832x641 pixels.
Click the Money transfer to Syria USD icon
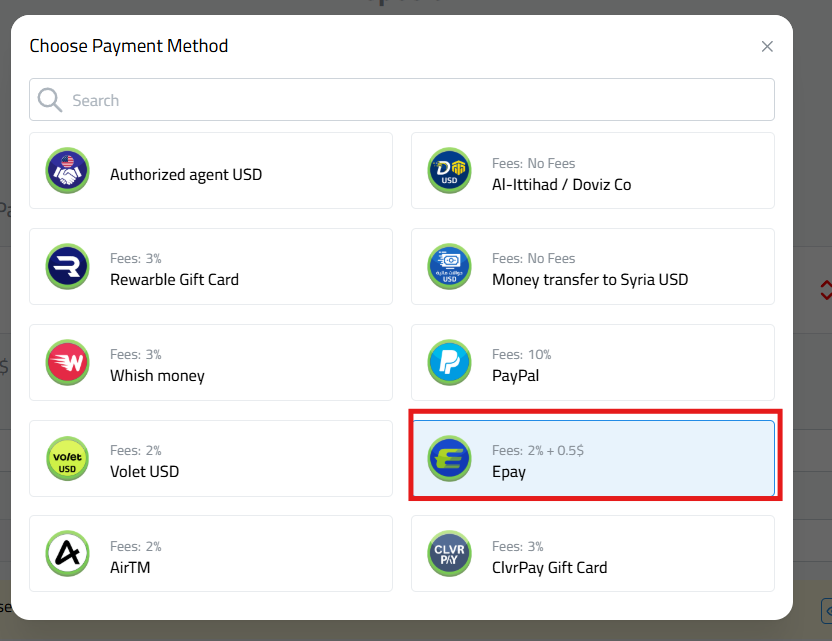pyautogui.click(x=450, y=266)
